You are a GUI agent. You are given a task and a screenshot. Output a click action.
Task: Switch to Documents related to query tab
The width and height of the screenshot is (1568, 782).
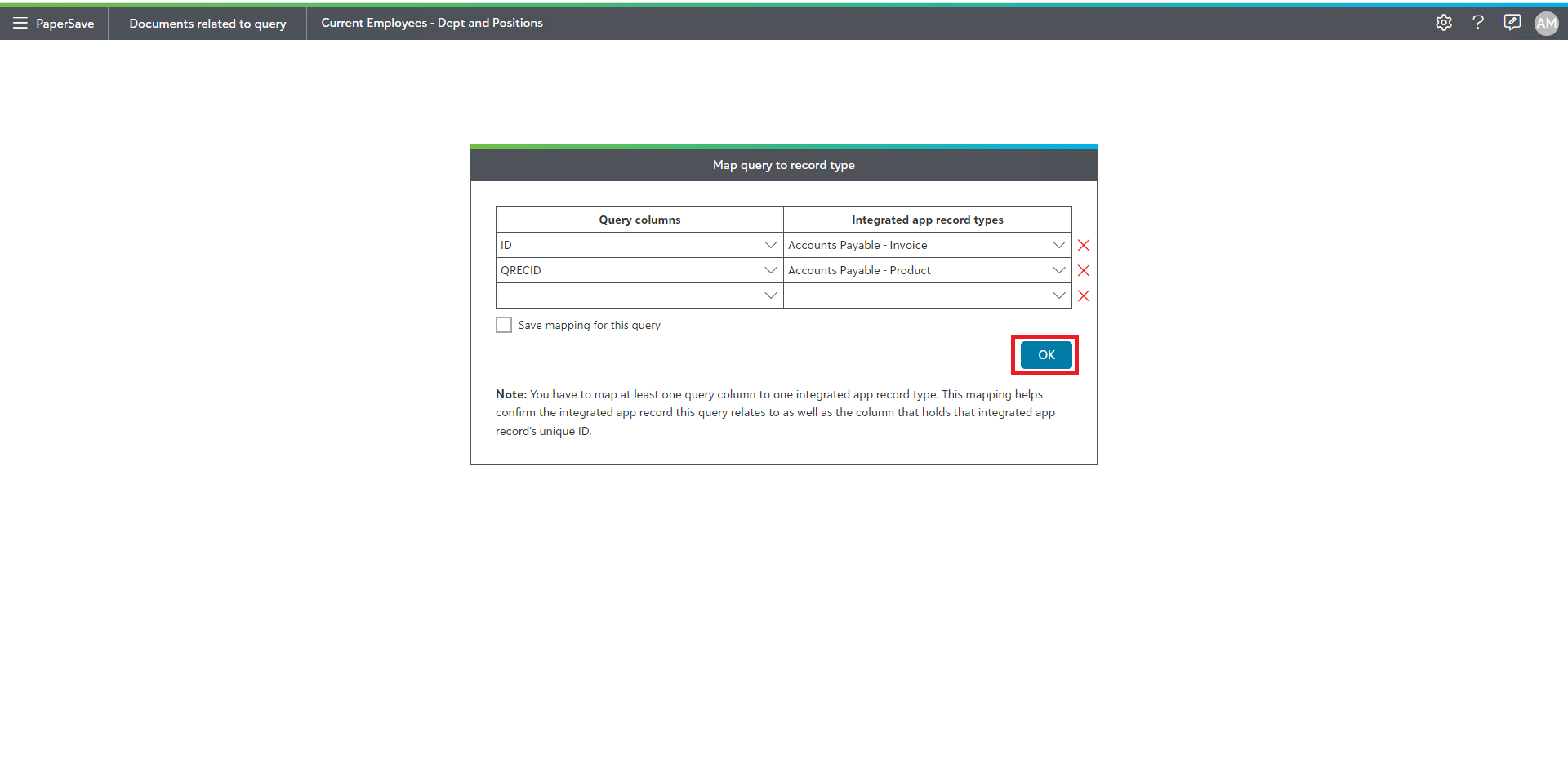pyautogui.click(x=207, y=24)
